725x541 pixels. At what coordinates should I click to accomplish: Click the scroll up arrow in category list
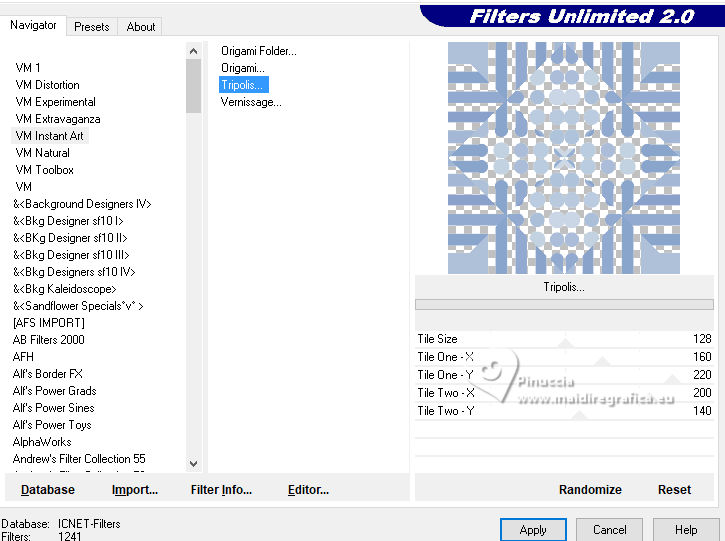tap(194, 51)
